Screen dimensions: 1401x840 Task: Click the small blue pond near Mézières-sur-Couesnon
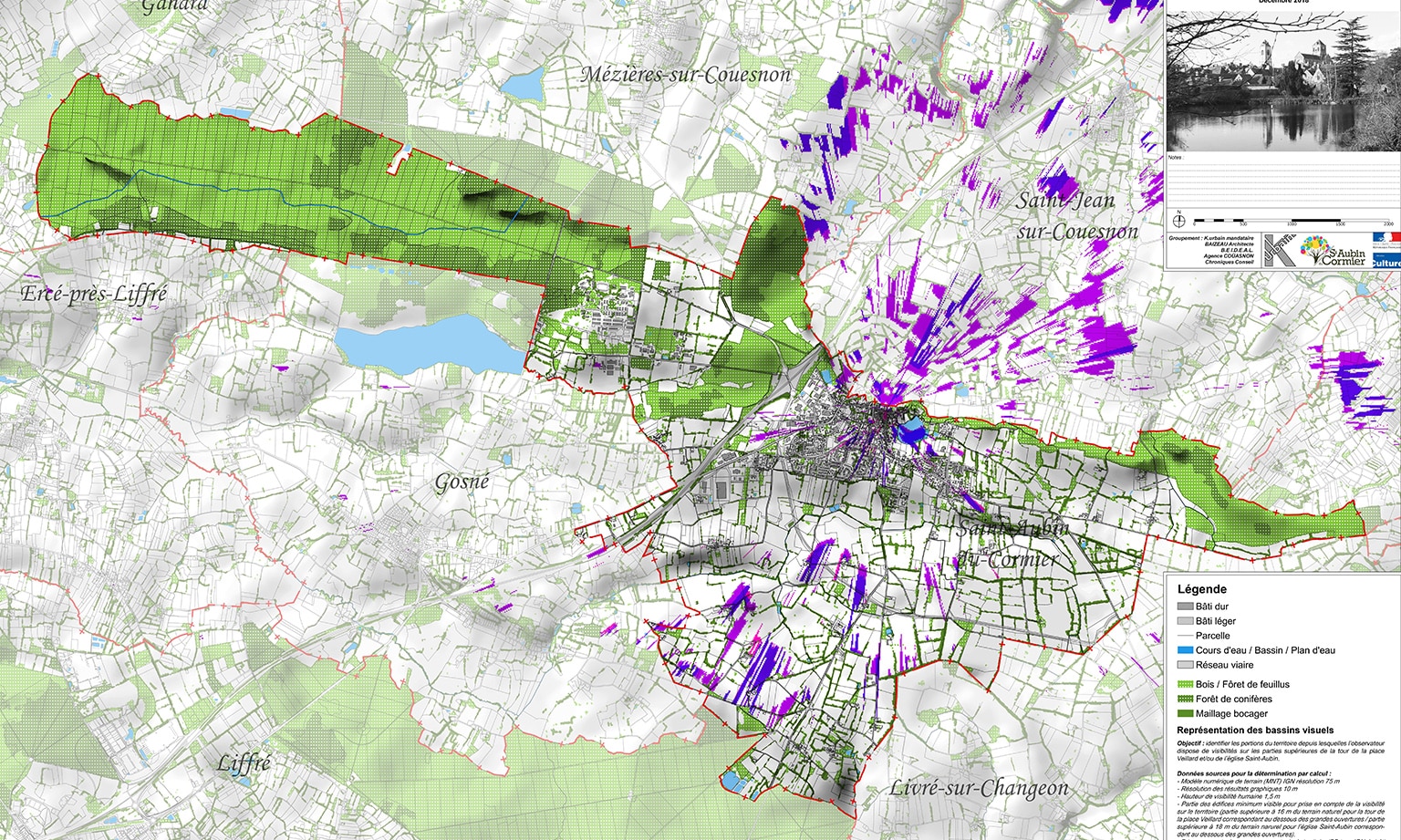click(x=523, y=86)
